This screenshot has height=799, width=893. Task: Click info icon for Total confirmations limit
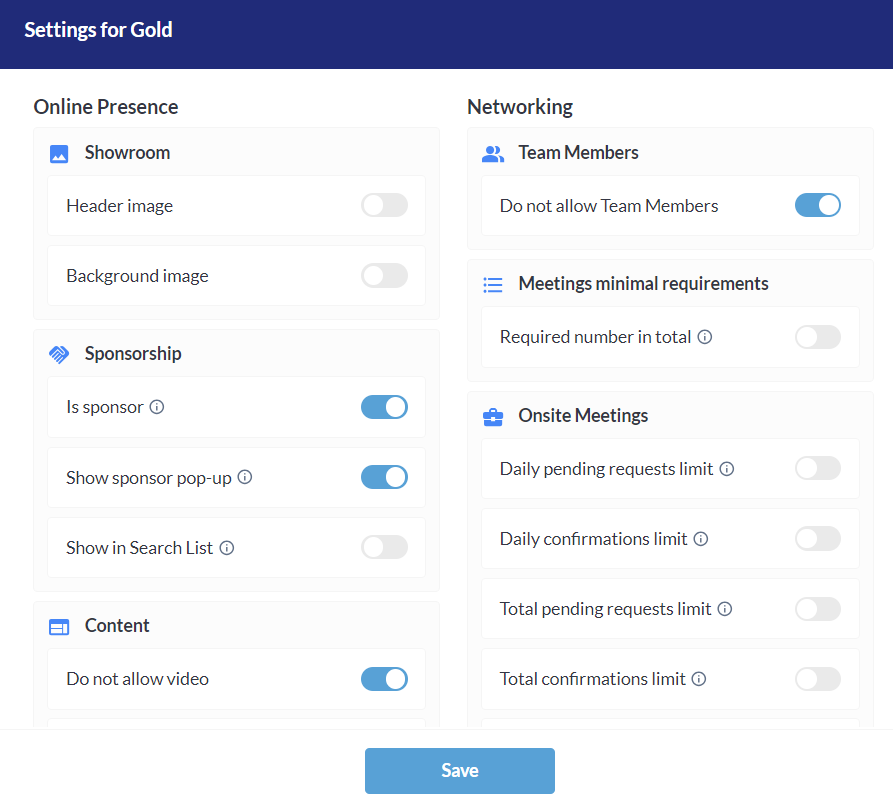click(x=699, y=679)
